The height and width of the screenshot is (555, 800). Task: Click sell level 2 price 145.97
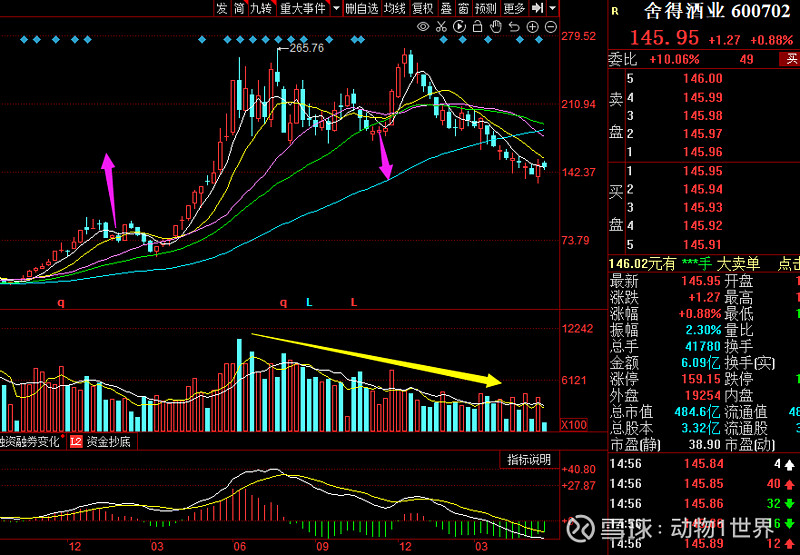(703, 134)
